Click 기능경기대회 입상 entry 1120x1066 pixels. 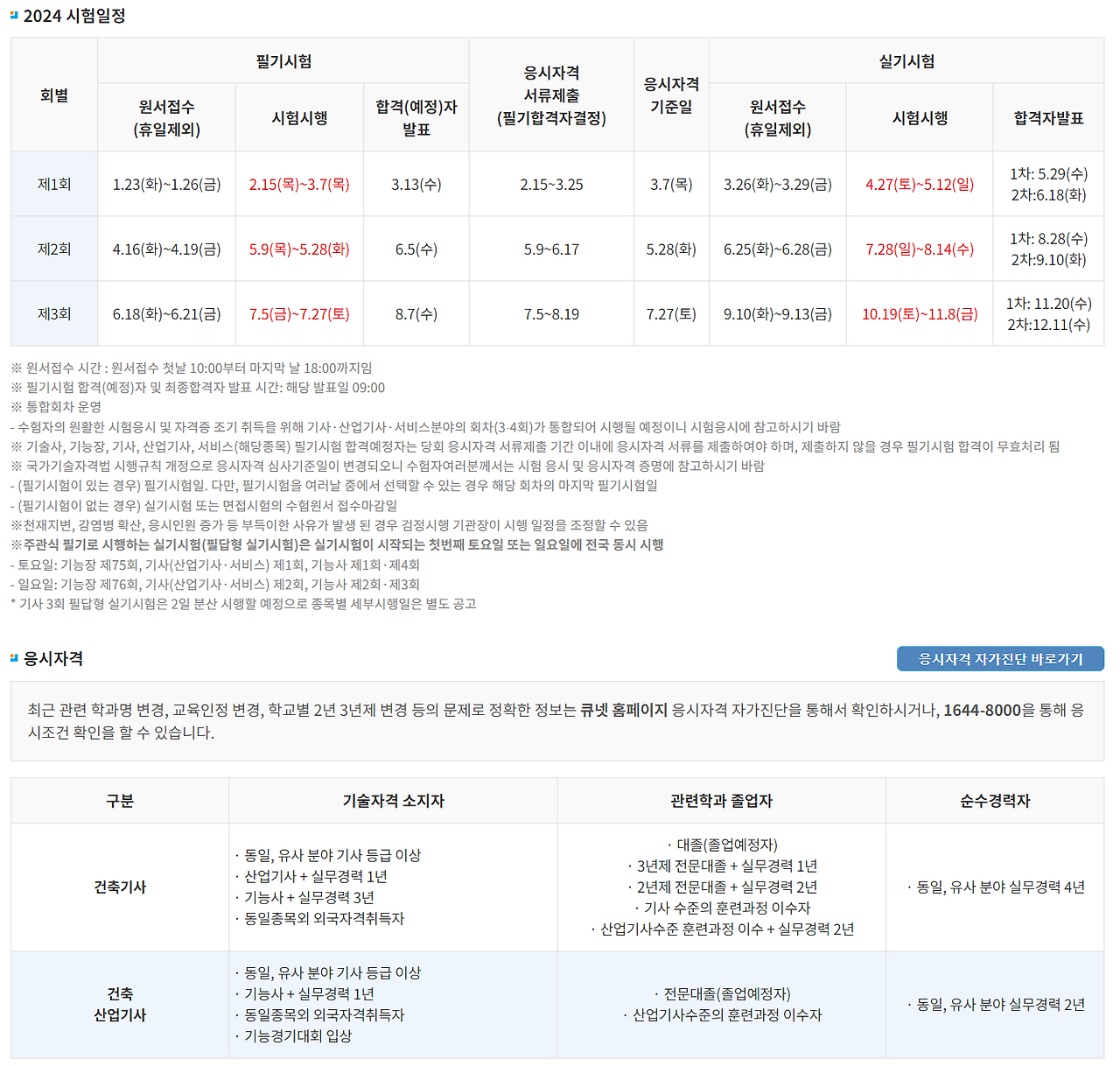pyautogui.click(x=293, y=1035)
